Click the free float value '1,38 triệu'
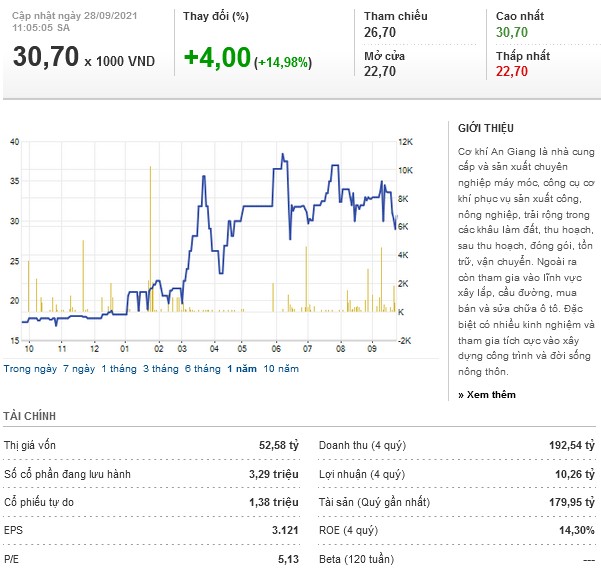 (274, 502)
